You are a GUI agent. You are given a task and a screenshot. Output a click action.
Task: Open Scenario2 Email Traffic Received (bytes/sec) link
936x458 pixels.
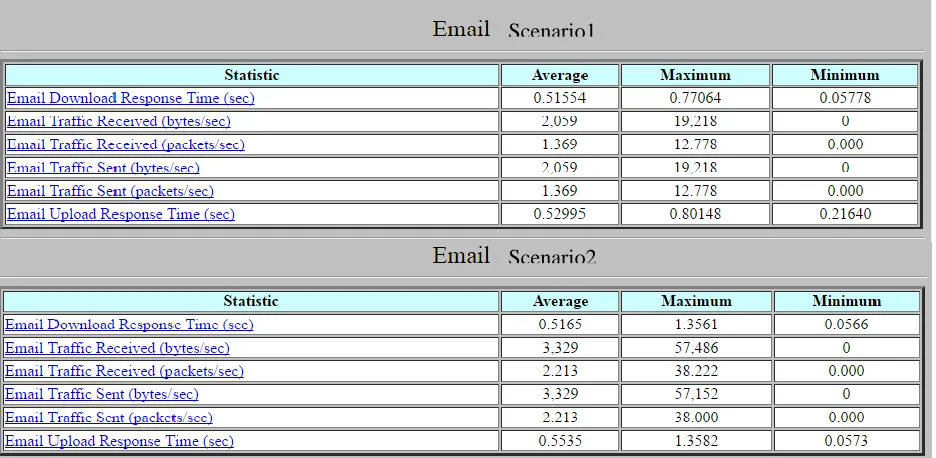118,348
